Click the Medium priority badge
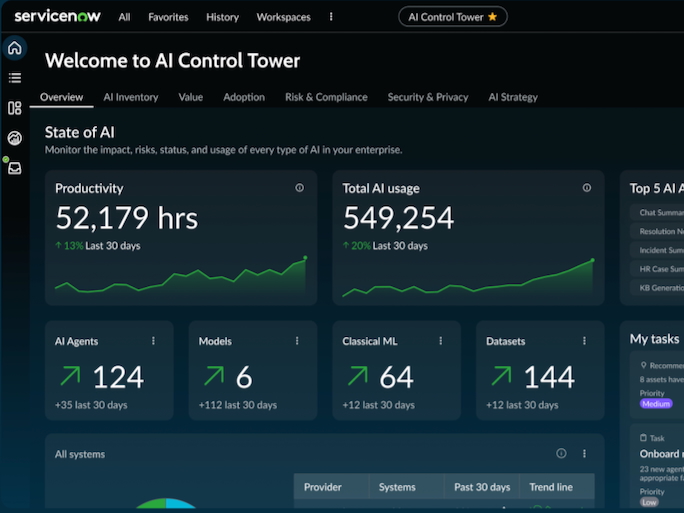This screenshot has width=684, height=513. (656, 404)
